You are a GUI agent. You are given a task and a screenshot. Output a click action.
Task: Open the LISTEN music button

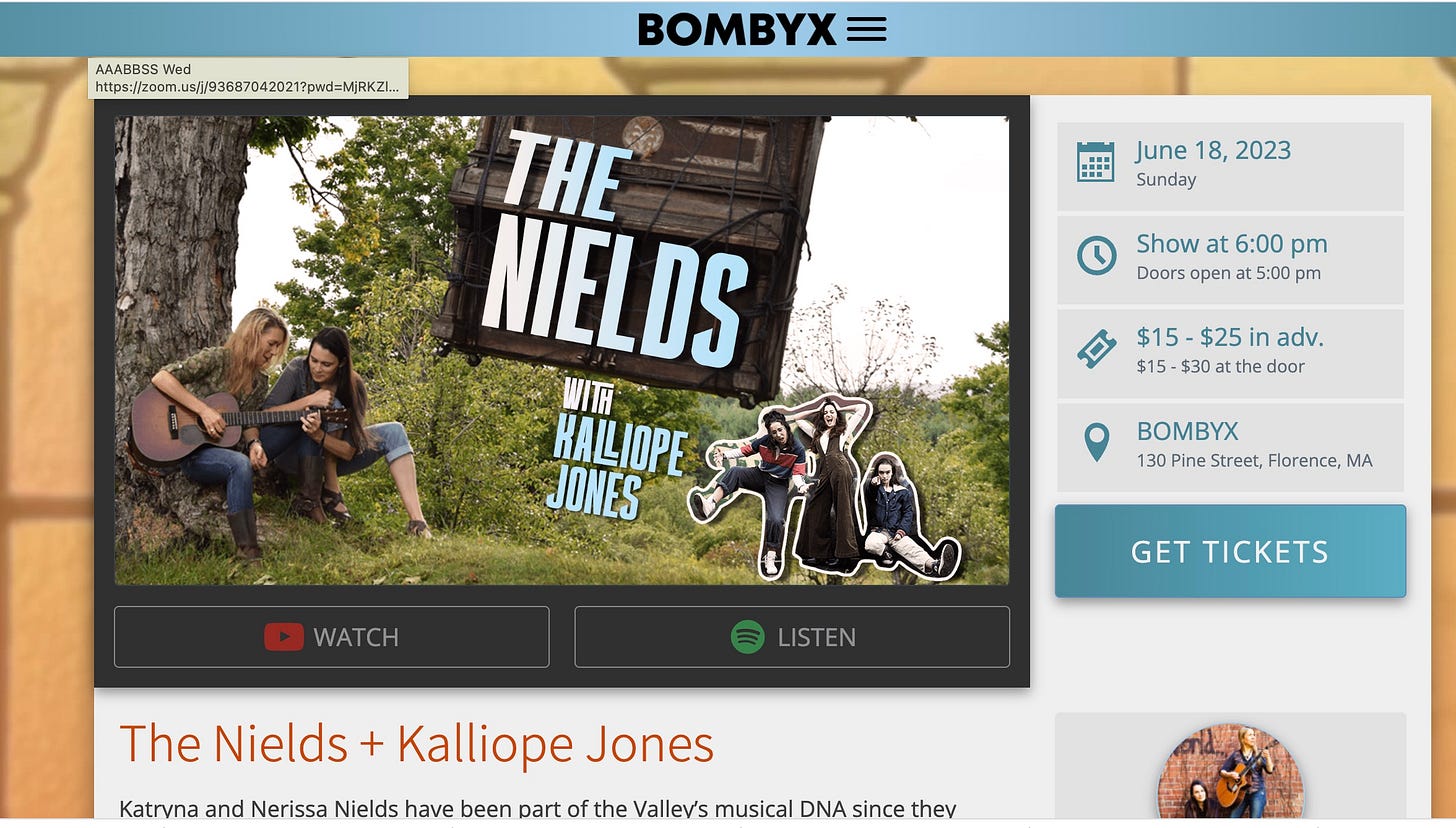[792, 637]
